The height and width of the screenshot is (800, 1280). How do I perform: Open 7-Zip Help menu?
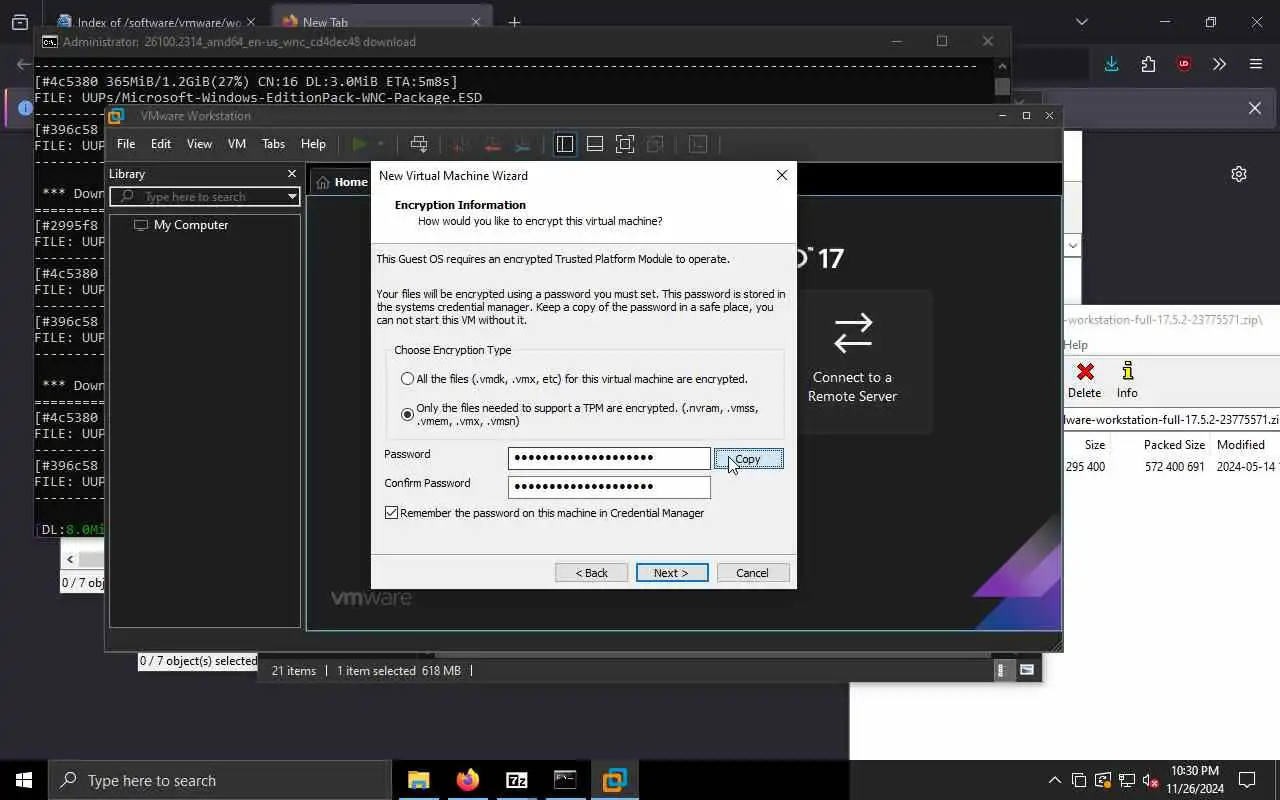pyautogui.click(x=1075, y=345)
